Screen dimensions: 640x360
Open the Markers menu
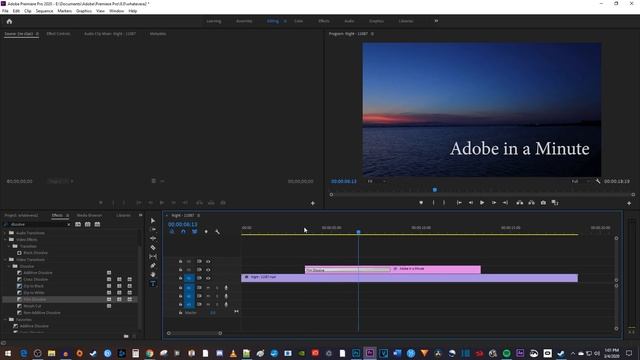click(x=64, y=11)
